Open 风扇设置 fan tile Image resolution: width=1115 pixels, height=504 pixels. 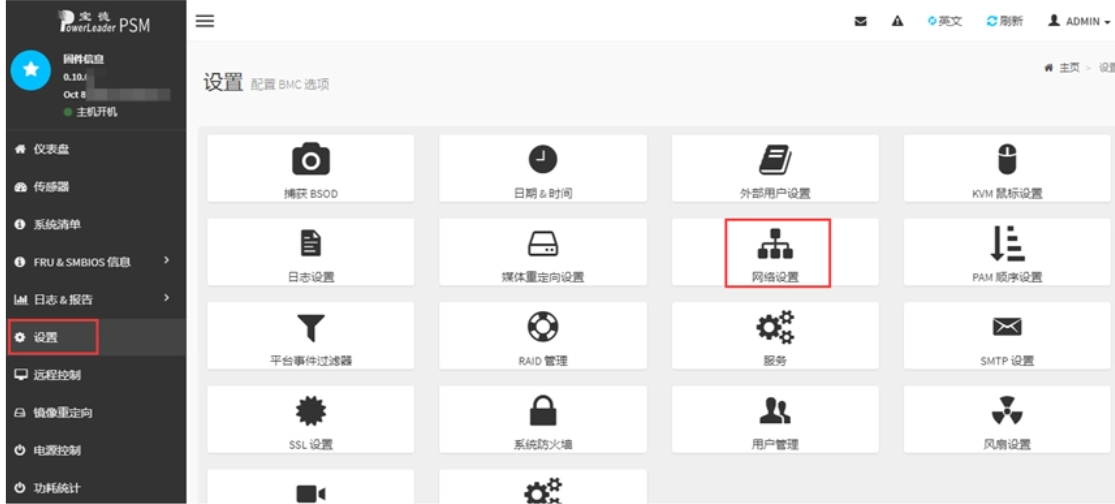pyautogui.click(x=1007, y=419)
